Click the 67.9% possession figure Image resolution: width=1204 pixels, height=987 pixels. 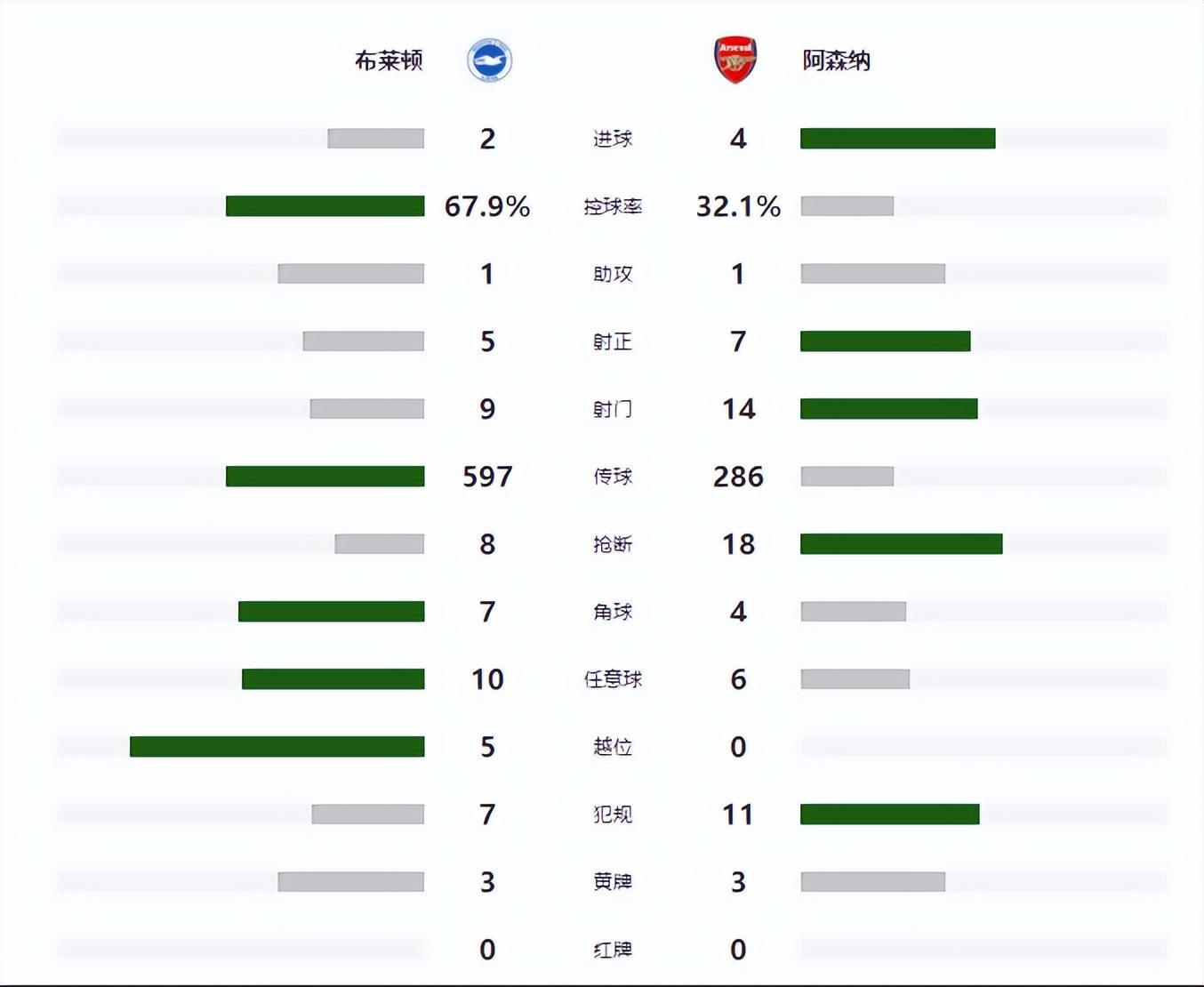(x=487, y=206)
